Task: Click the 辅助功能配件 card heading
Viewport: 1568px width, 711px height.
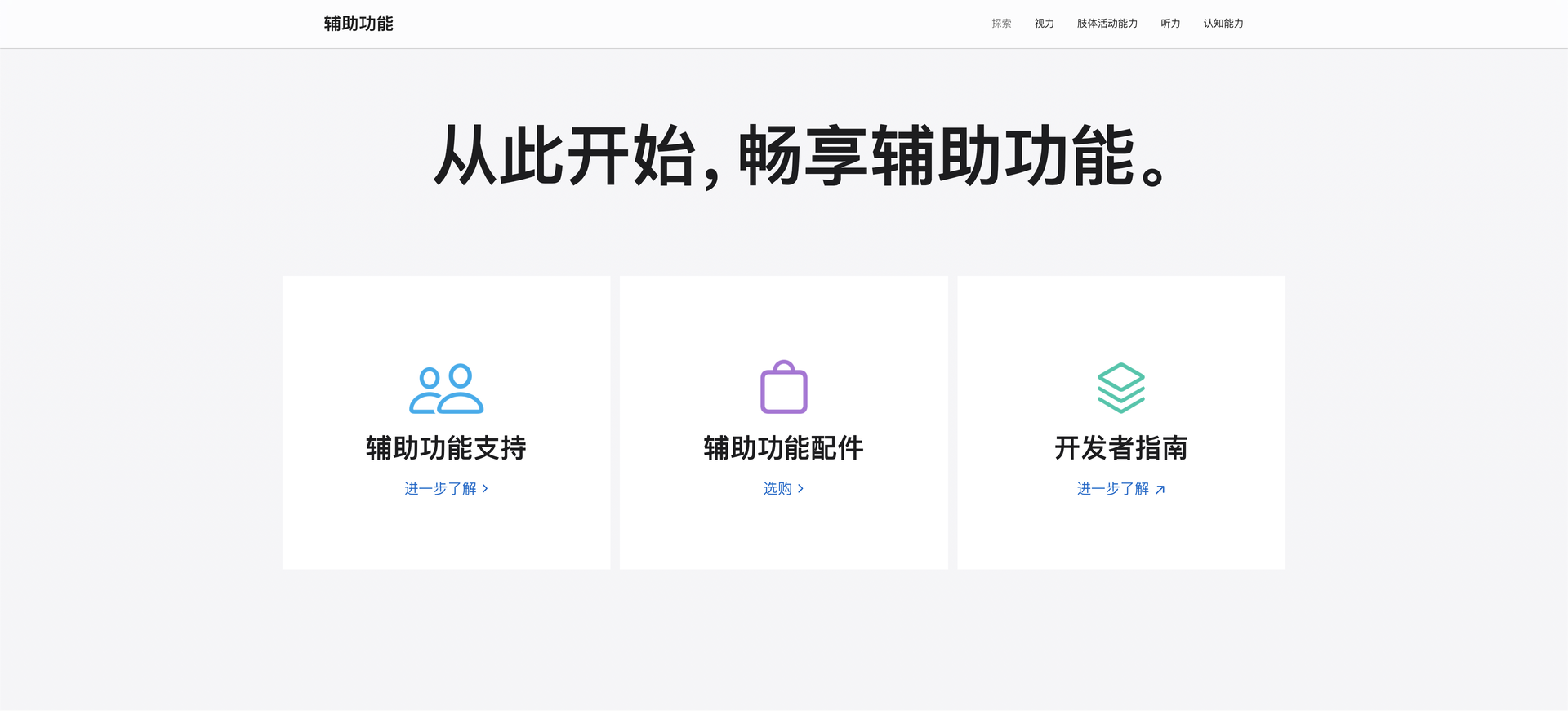Action: [x=783, y=448]
